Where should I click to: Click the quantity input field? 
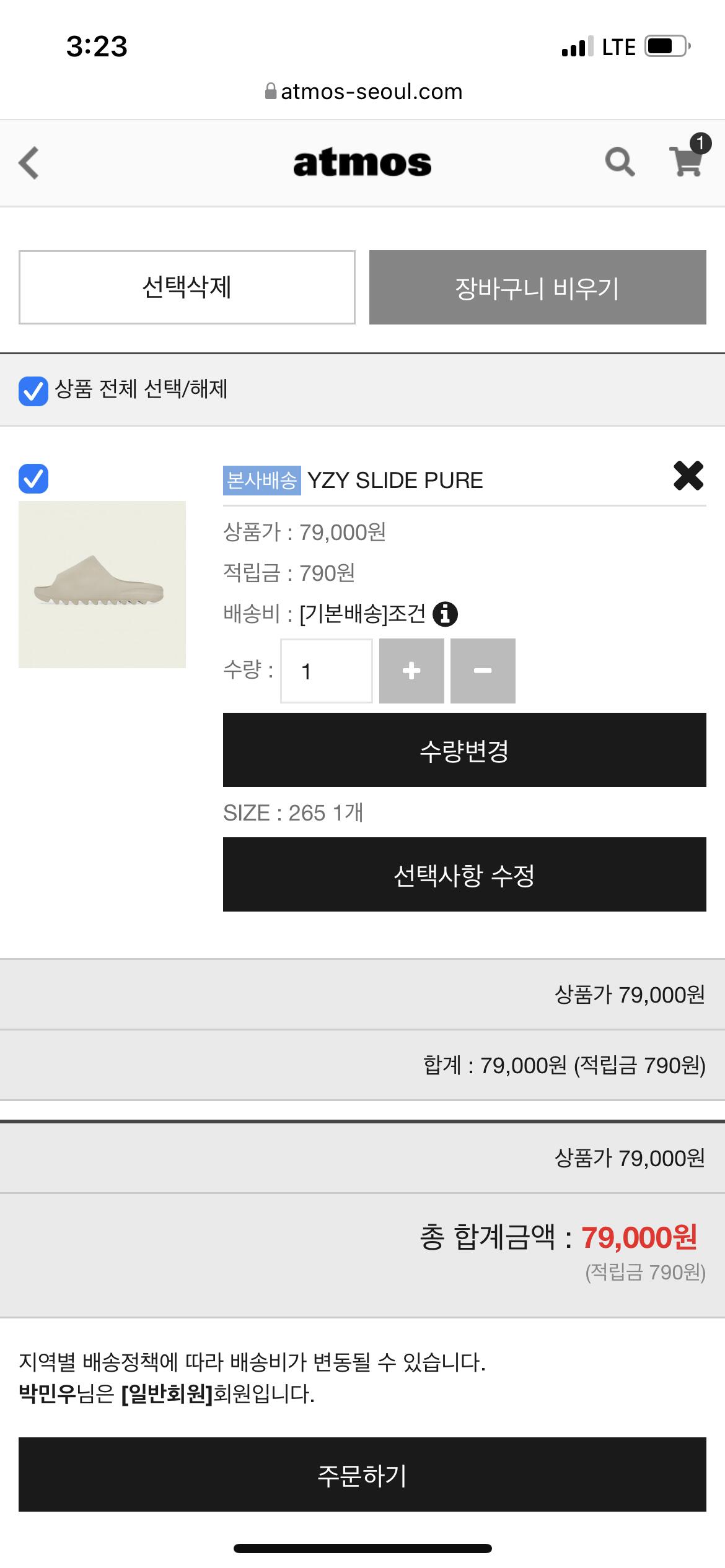click(326, 671)
